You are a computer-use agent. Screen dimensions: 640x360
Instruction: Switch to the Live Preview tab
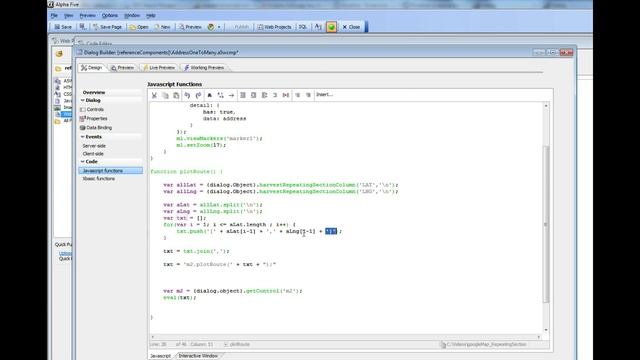pos(159,68)
